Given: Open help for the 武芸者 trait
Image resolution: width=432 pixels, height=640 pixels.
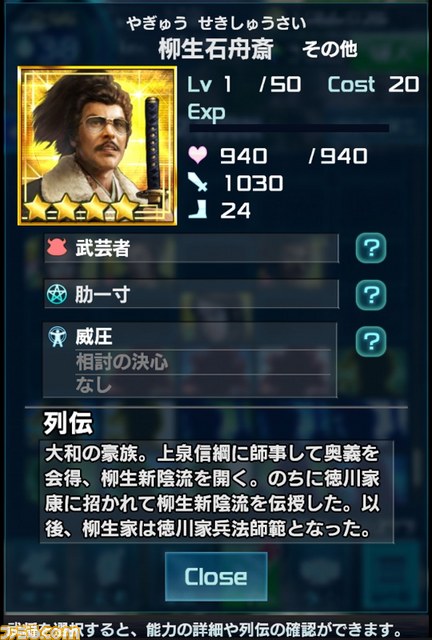Looking at the screenshot, I should point(371,248).
